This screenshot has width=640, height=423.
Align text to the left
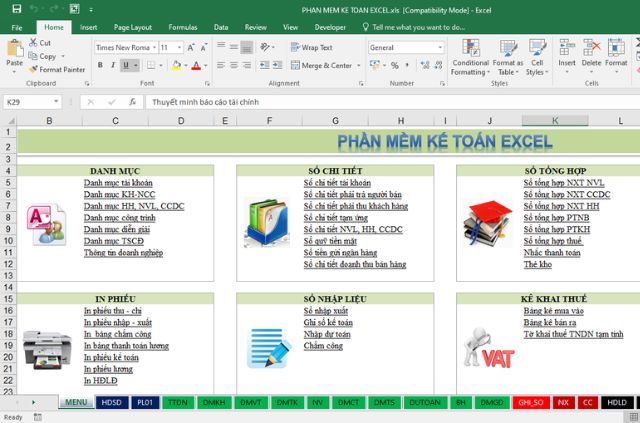click(x=221, y=65)
